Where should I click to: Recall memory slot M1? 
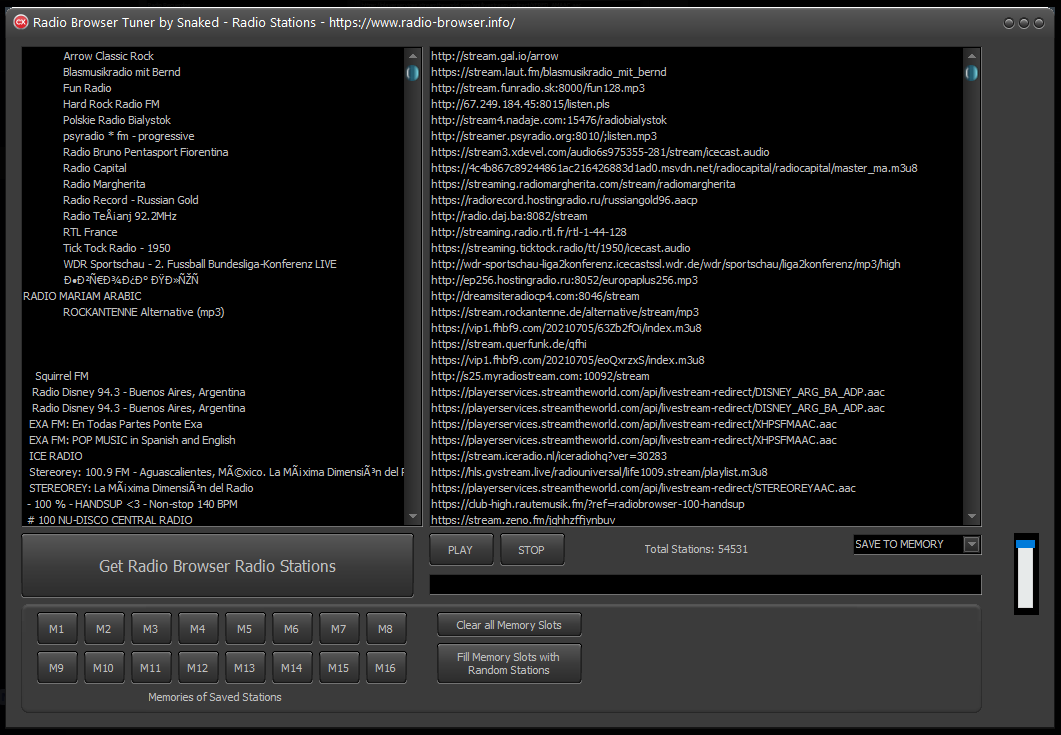pos(57,629)
